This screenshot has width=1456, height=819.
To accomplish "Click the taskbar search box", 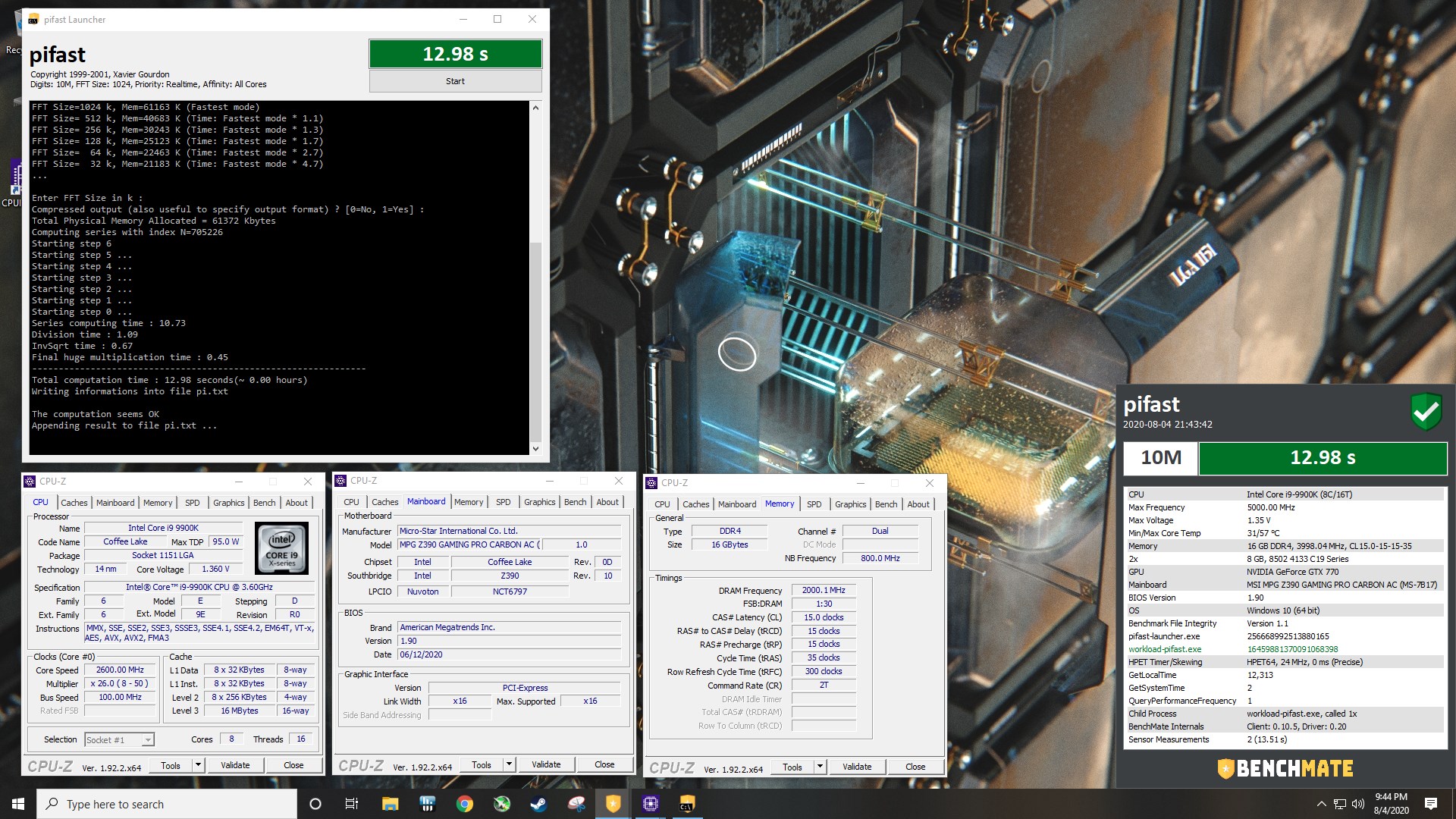I will 167,804.
